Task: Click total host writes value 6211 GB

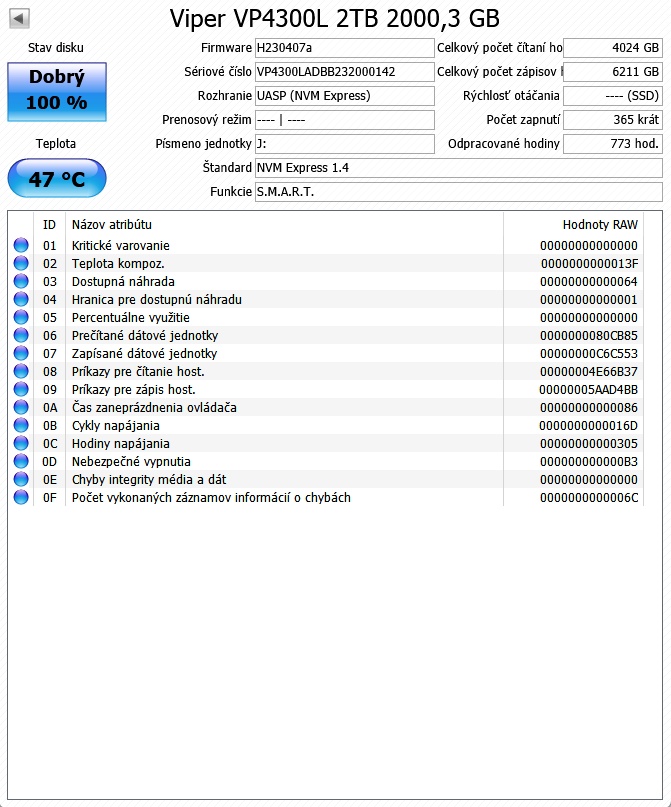Action: pos(613,72)
